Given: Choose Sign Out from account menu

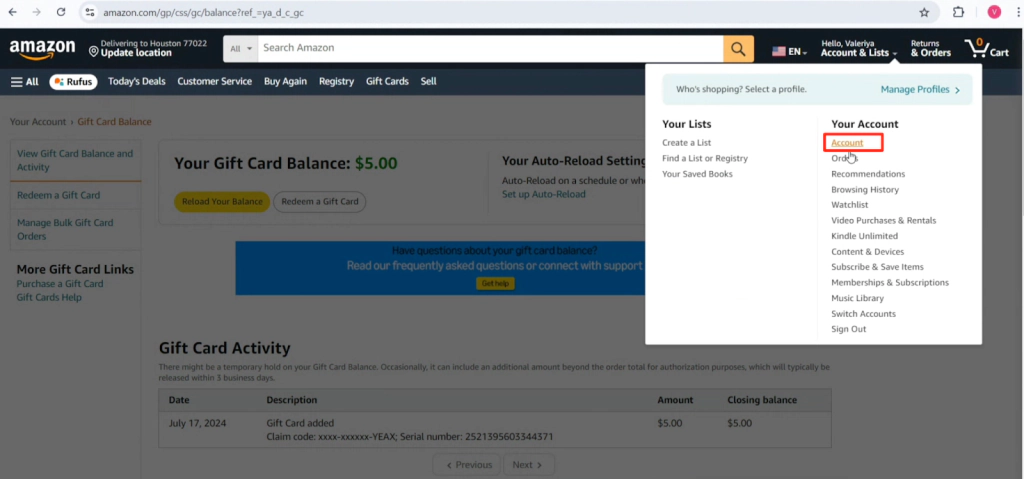Looking at the screenshot, I should [848, 329].
